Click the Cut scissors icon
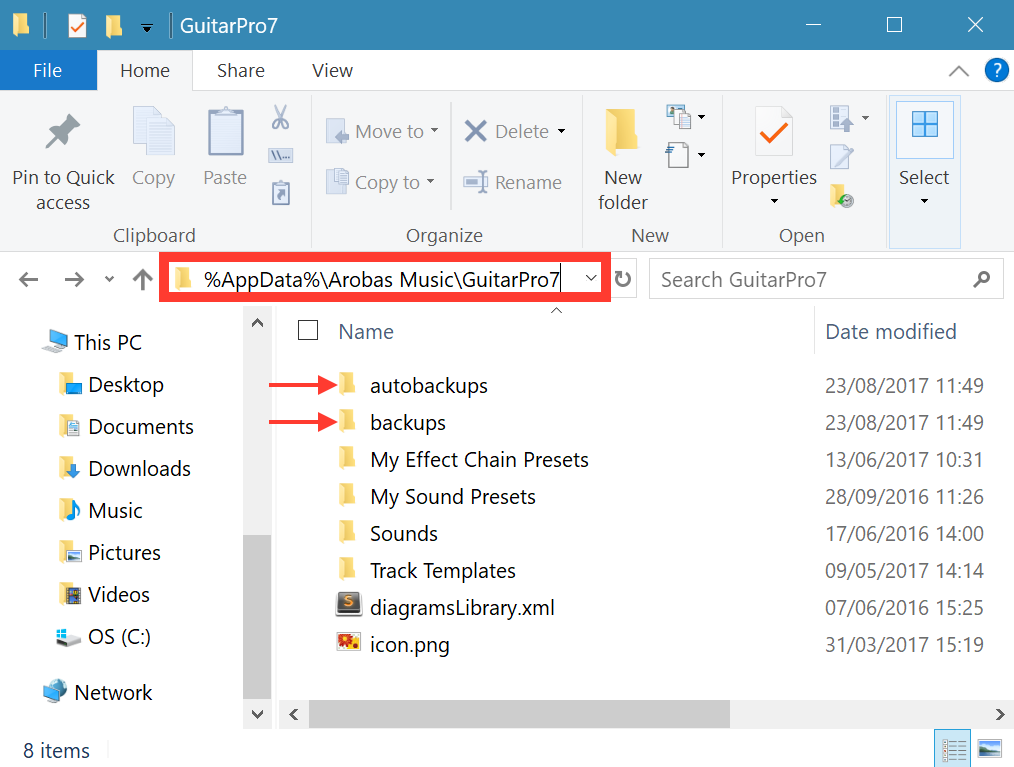The height and width of the screenshot is (767, 1014). [280, 118]
